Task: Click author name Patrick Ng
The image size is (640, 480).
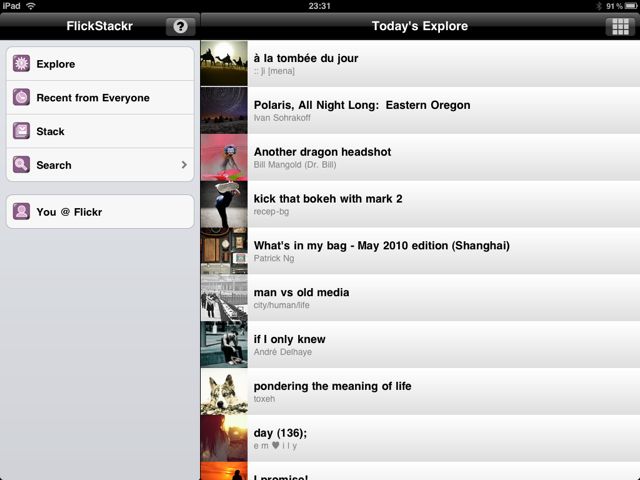Action: click(274, 258)
